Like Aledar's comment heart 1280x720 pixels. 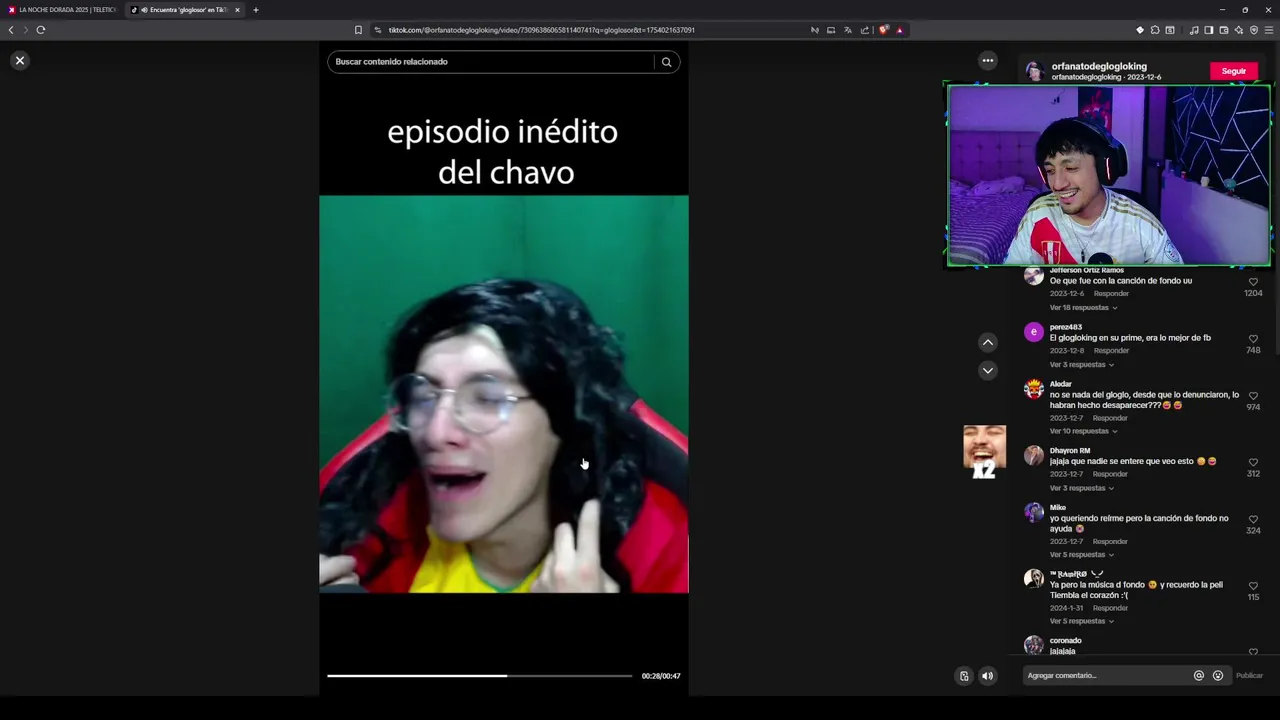pyautogui.click(x=1253, y=396)
